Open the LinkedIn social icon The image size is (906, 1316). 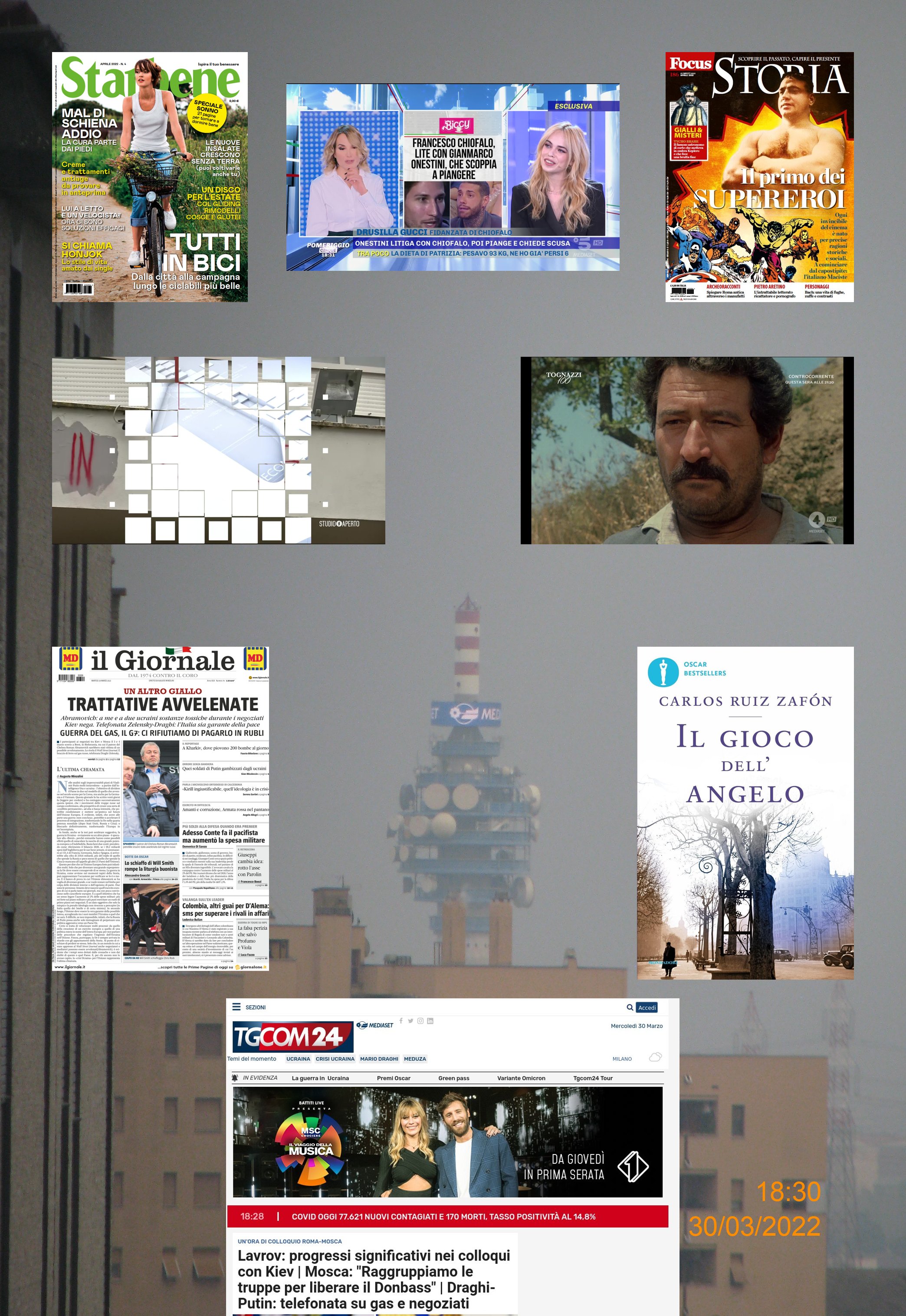430,1021
